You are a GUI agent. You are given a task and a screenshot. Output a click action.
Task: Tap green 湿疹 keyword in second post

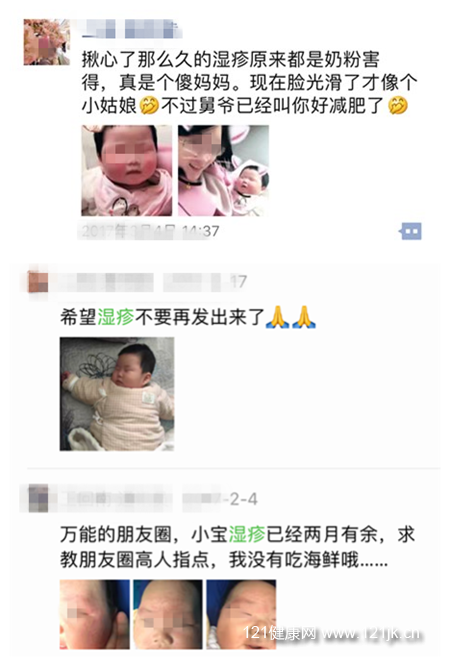click(116, 318)
